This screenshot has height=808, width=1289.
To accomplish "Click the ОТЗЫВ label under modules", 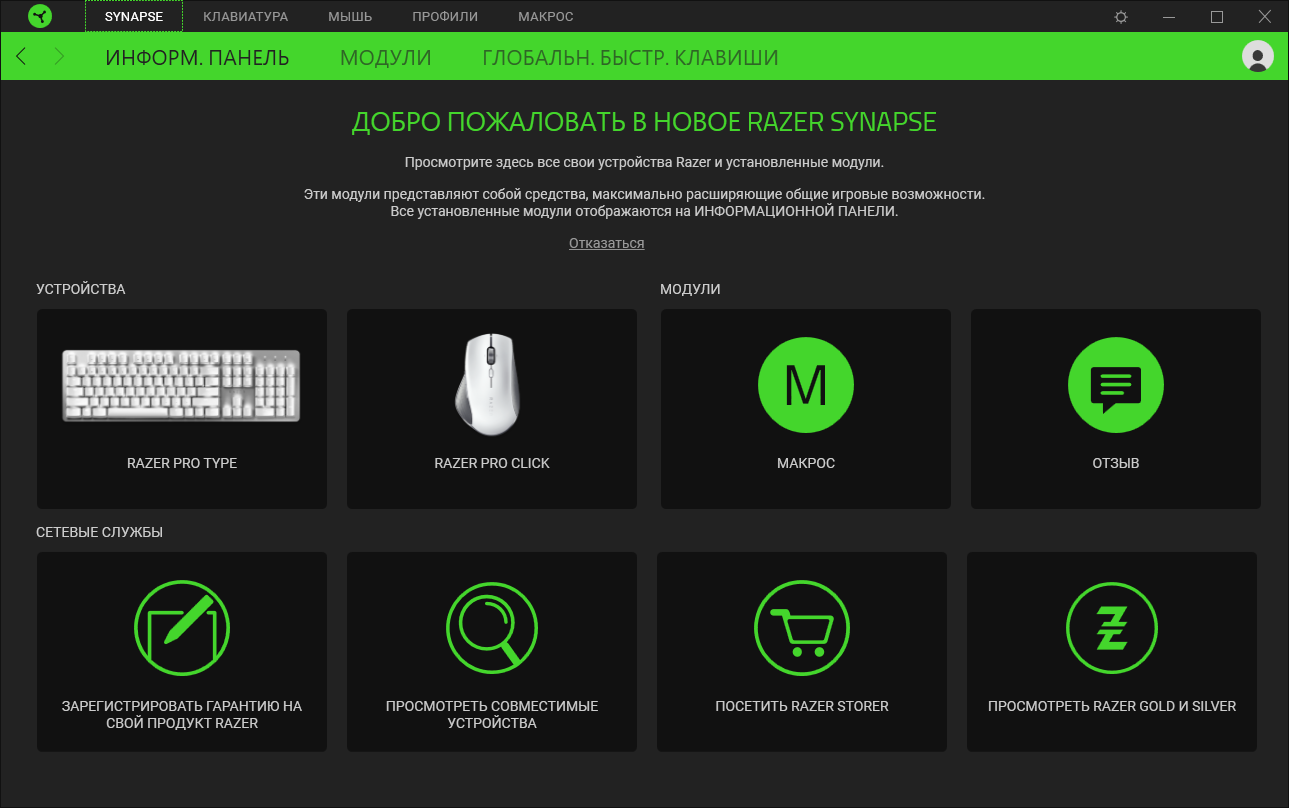I will [x=1116, y=463].
